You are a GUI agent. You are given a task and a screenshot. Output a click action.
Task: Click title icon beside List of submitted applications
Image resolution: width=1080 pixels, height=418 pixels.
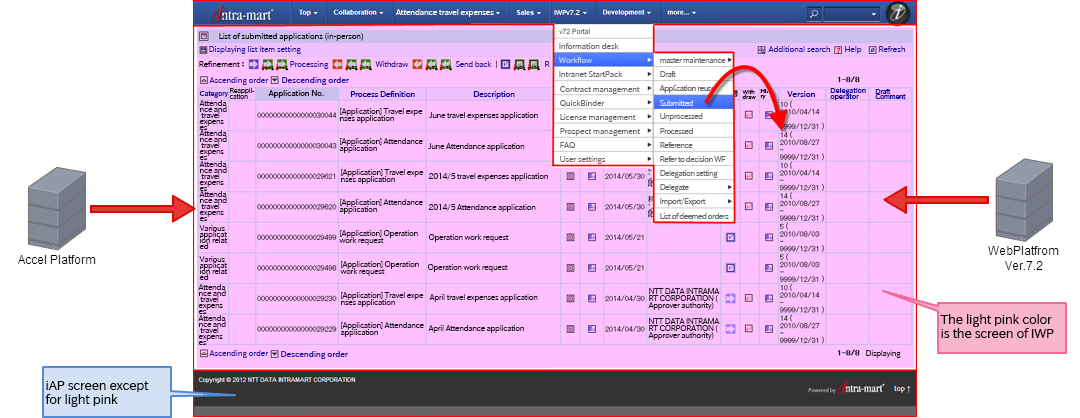click(204, 36)
